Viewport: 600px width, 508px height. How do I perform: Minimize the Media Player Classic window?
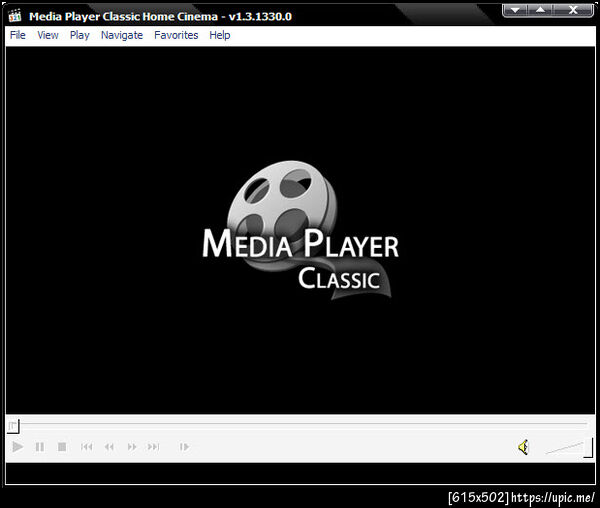coord(515,10)
